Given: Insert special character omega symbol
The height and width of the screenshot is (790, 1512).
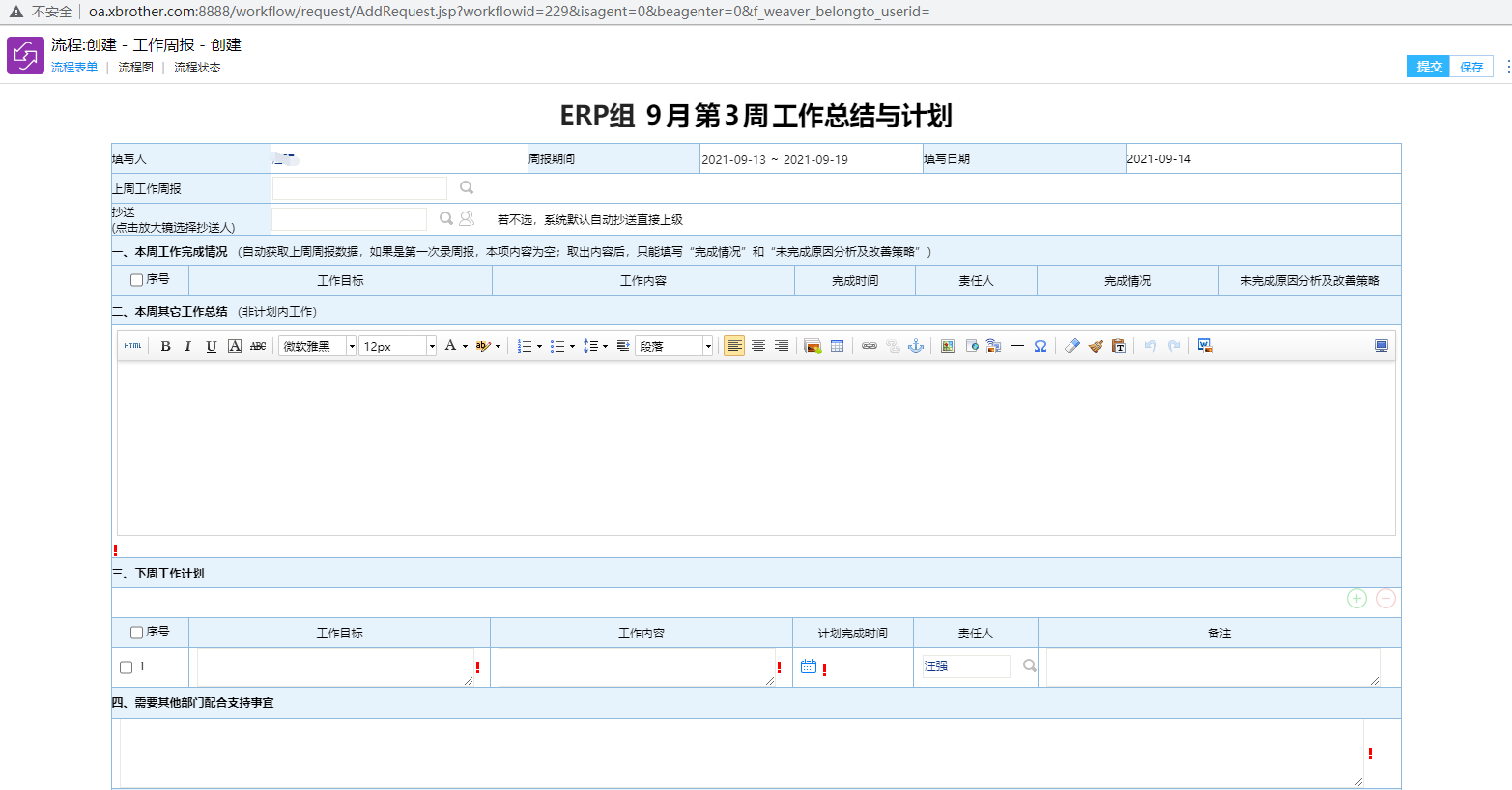Looking at the screenshot, I should tap(1040, 346).
